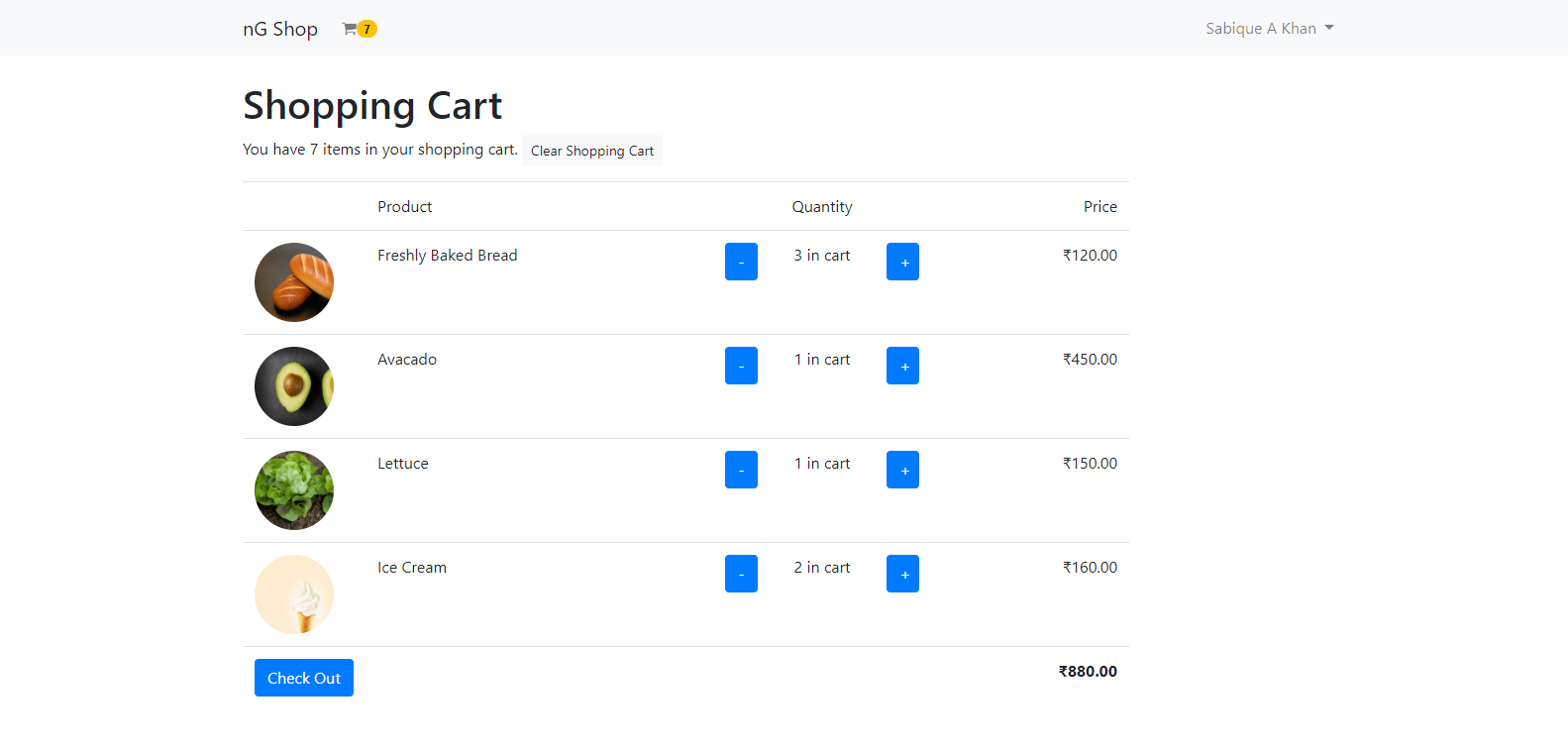The image size is (1568, 750).
Task: Decrease Ice Cream quantity
Action: pyautogui.click(x=741, y=574)
